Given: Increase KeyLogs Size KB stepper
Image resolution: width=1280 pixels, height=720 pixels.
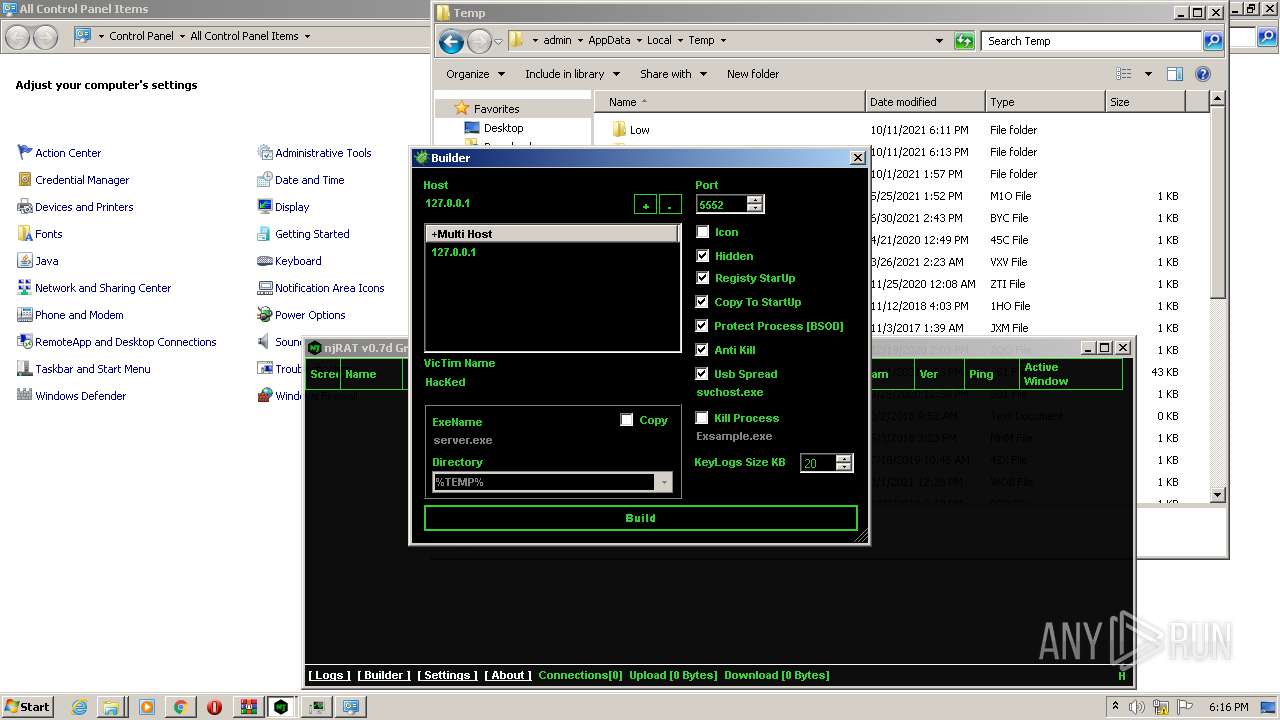Looking at the screenshot, I should tap(844, 459).
